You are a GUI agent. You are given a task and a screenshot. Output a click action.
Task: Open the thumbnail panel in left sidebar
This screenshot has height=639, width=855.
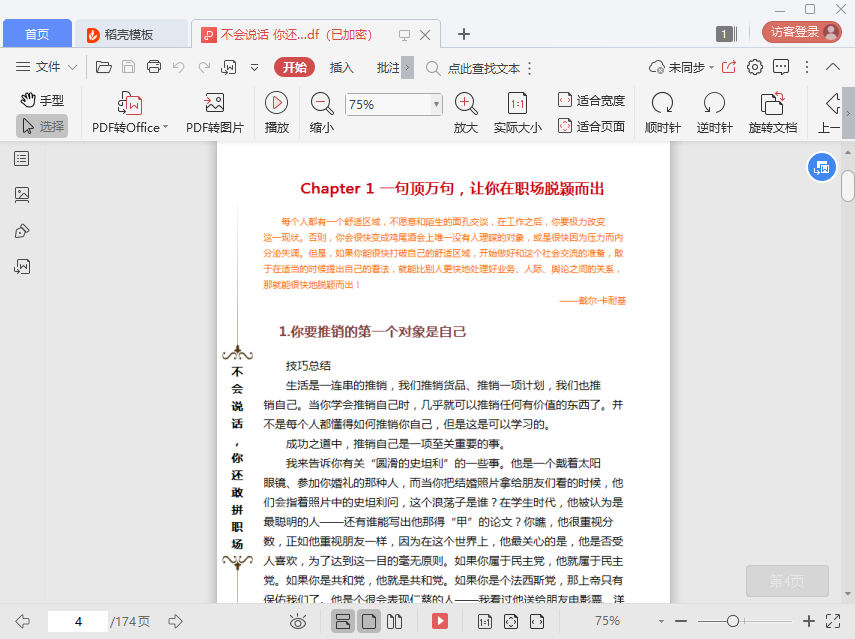point(22,194)
